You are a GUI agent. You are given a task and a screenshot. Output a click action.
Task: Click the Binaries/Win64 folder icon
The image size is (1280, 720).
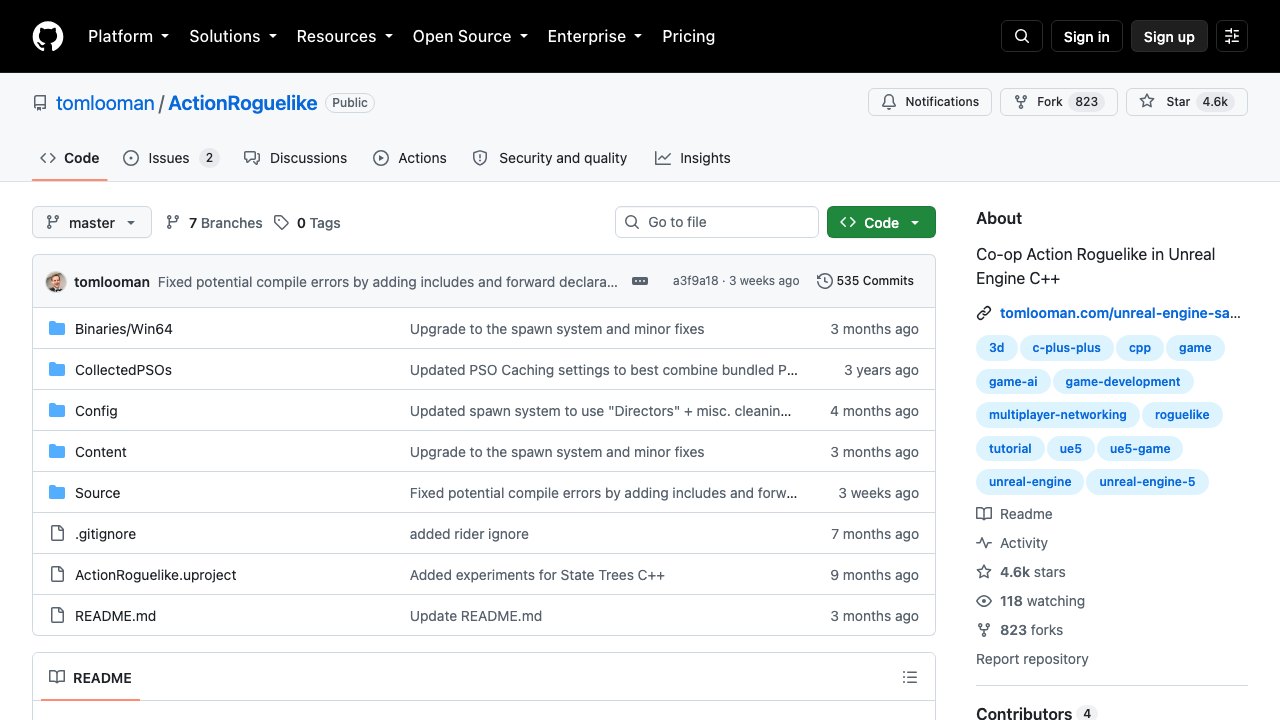tap(57, 329)
